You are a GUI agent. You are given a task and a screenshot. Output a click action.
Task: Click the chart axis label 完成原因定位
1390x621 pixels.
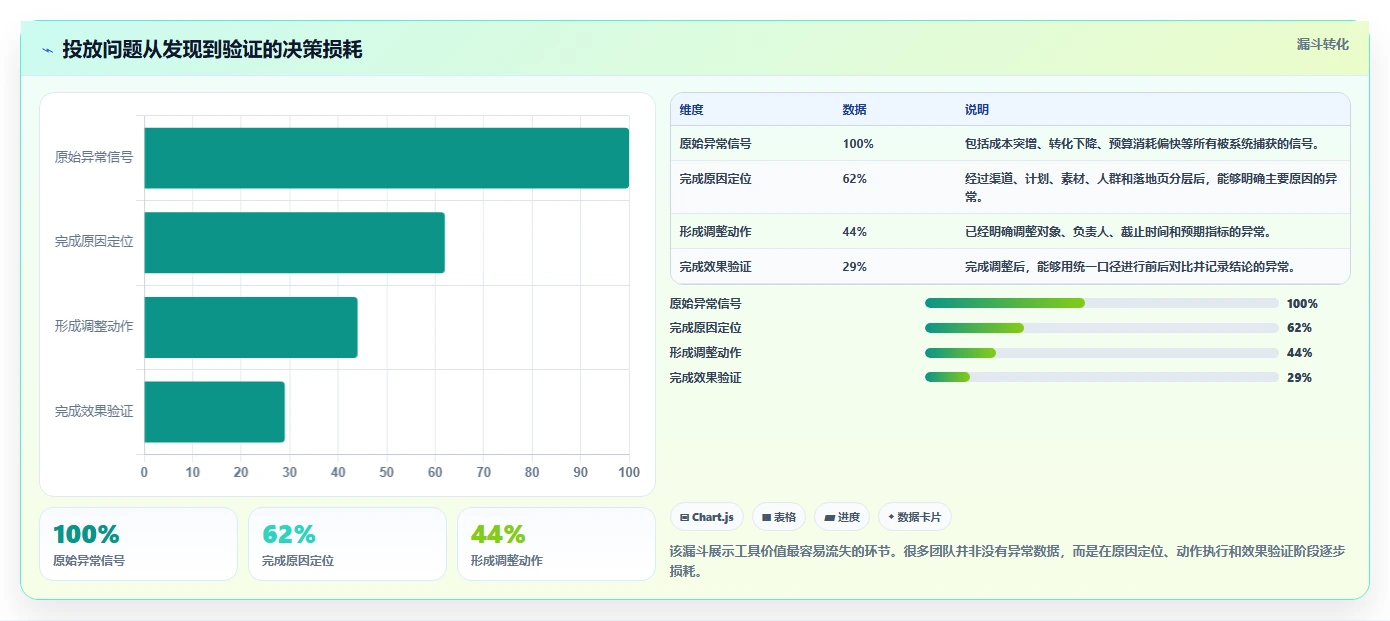pos(94,242)
